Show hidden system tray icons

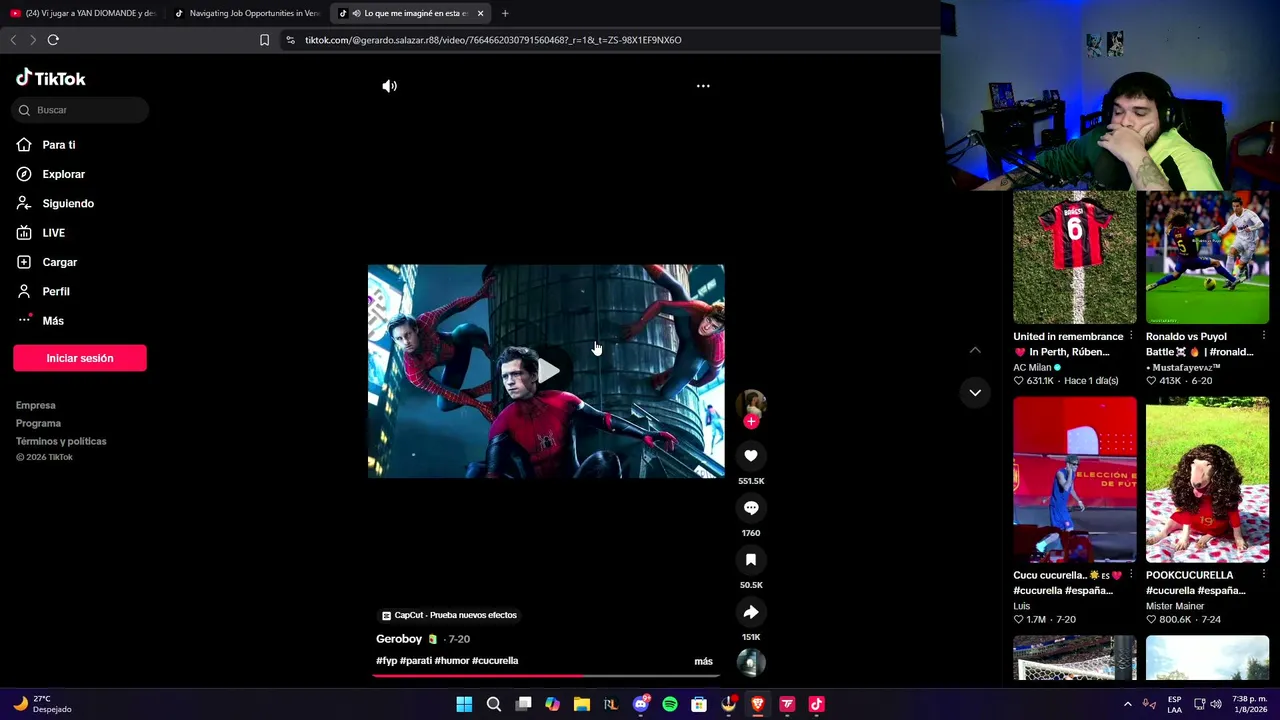[x=1128, y=704]
